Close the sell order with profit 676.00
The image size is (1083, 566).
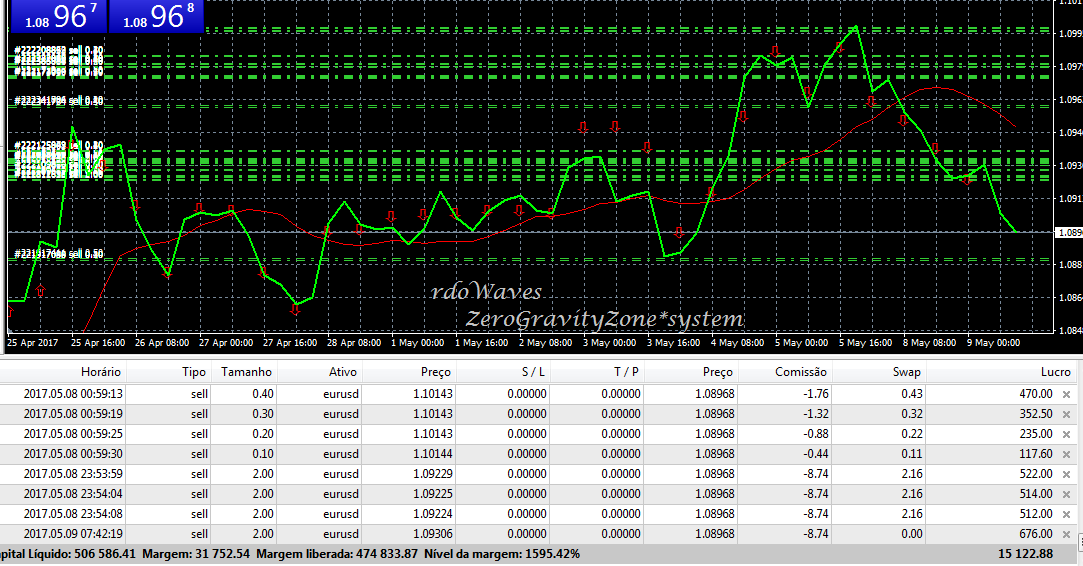1066,534
